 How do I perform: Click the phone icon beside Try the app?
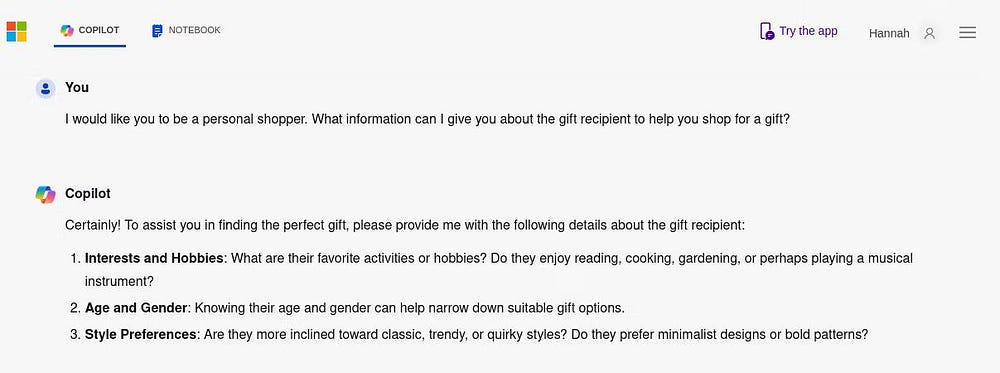pyautogui.click(x=767, y=31)
